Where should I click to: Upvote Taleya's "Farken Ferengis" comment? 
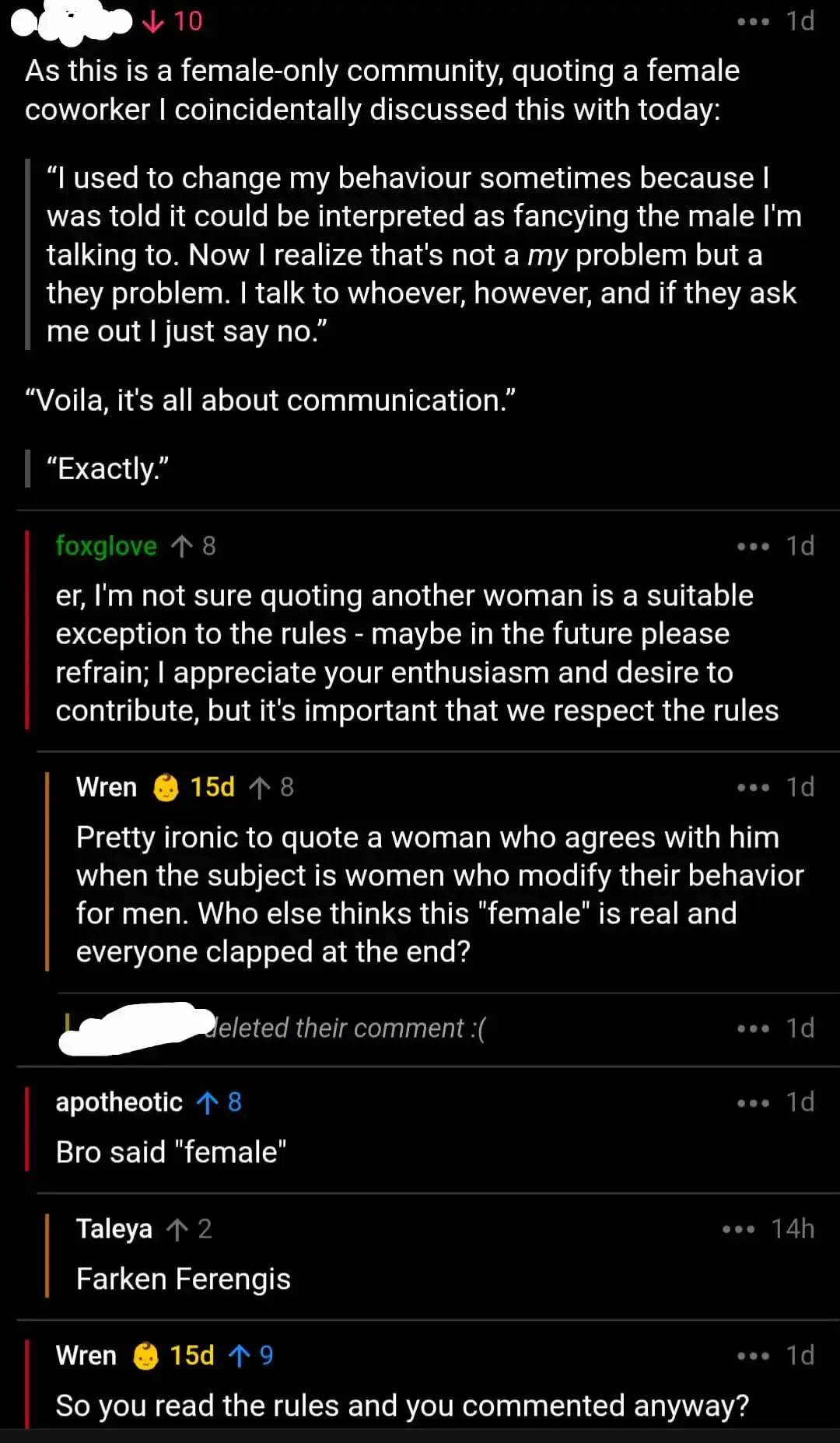(x=177, y=1229)
